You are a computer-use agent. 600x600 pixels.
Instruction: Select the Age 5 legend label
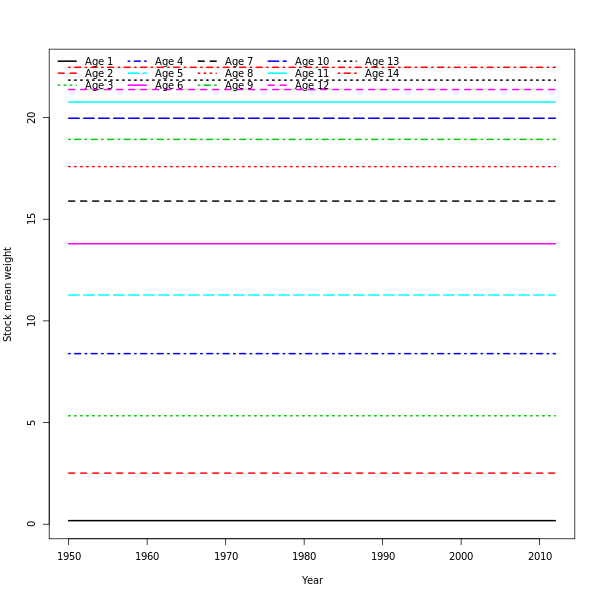point(168,74)
